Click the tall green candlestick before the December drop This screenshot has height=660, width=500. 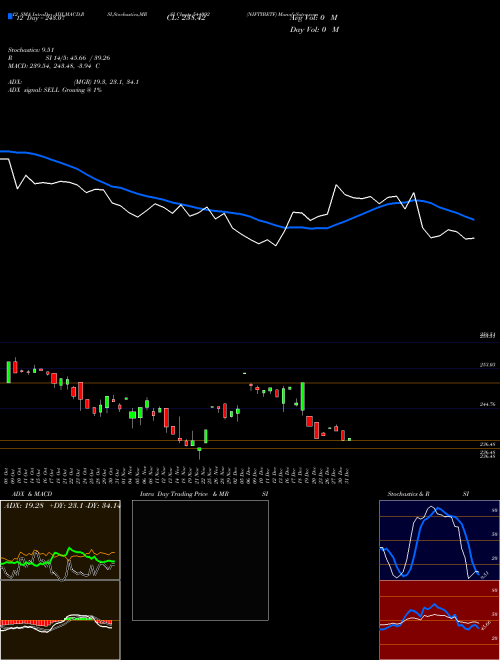click(303, 397)
